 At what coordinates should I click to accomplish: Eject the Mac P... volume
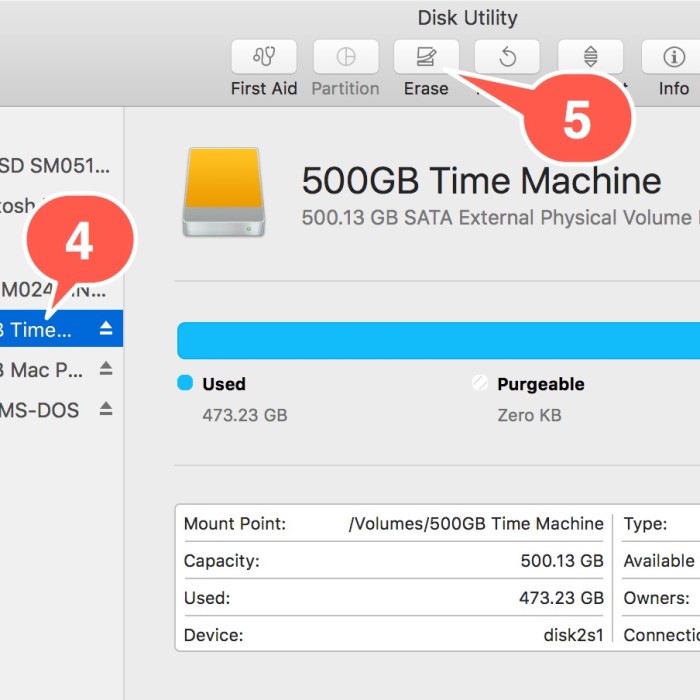click(x=106, y=369)
